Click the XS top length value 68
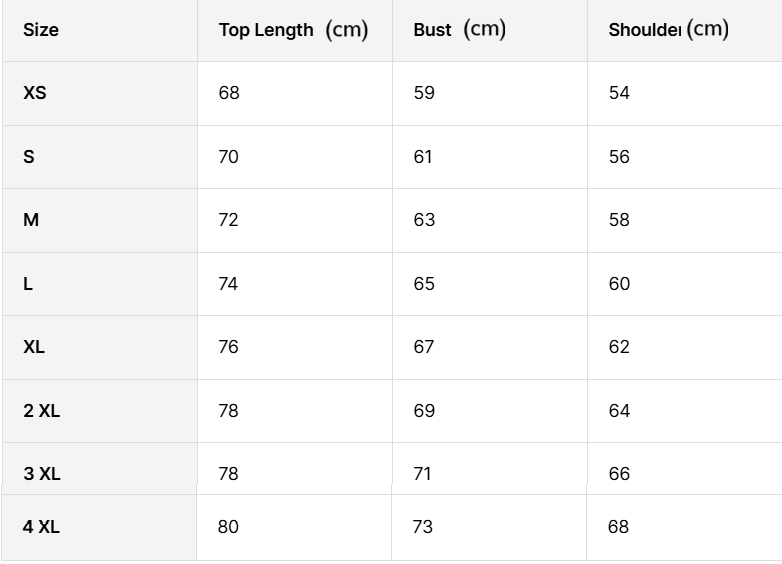This screenshot has height=564, width=782. 229,93
